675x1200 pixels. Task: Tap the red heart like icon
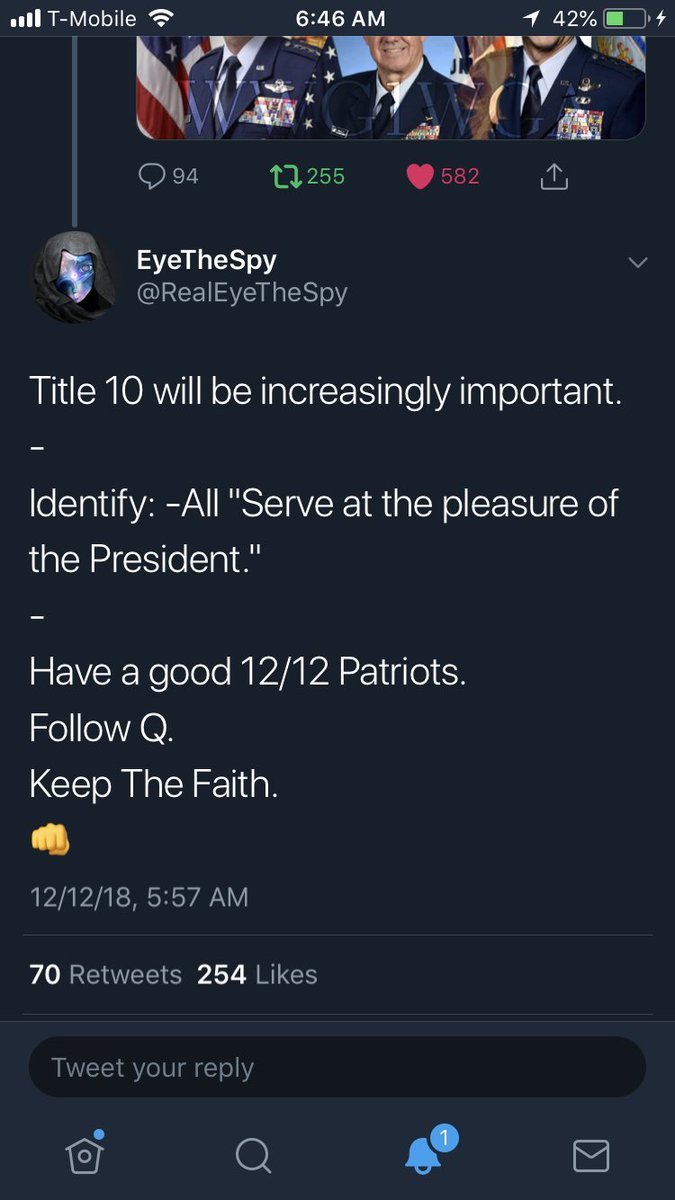421,176
